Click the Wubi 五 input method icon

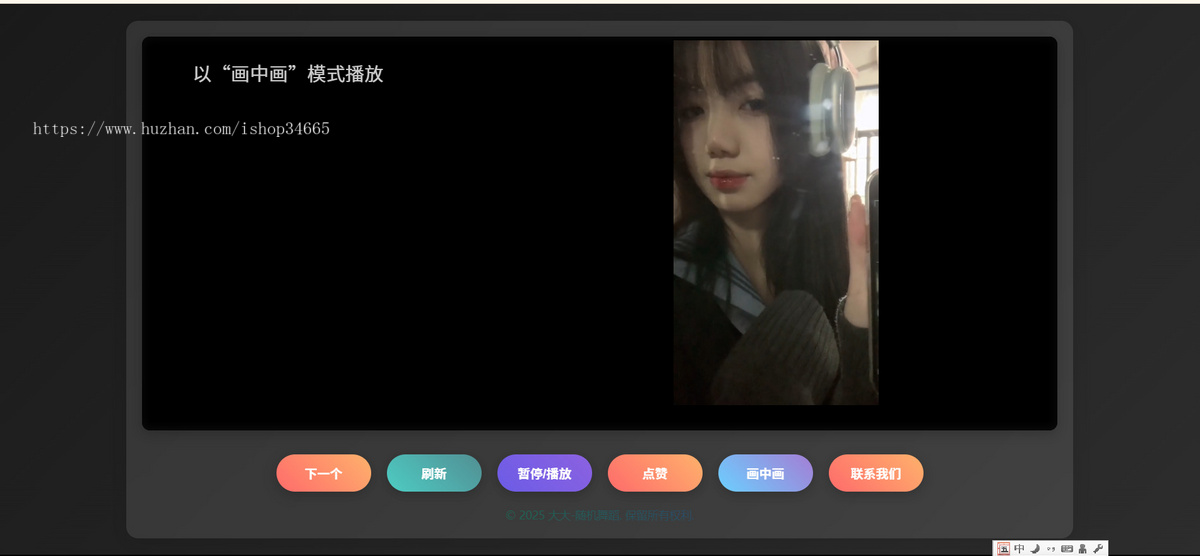[x=1003, y=548]
